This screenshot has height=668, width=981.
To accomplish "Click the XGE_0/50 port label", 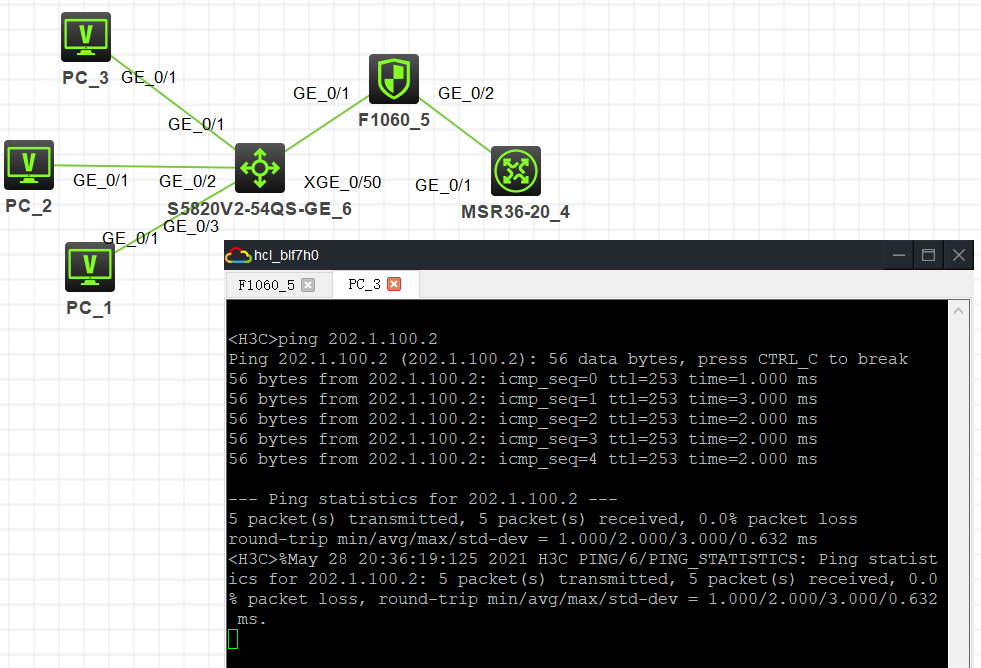I will click(342, 182).
